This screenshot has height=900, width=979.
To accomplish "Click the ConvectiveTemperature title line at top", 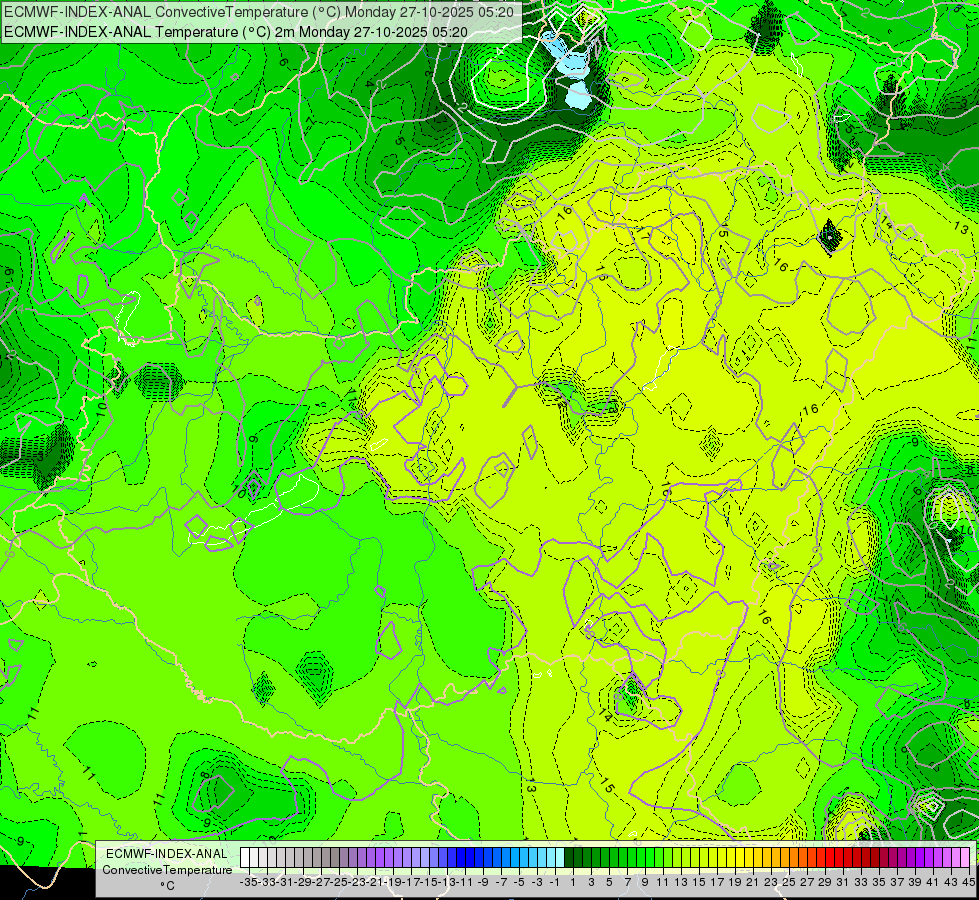I will click(x=259, y=12).
